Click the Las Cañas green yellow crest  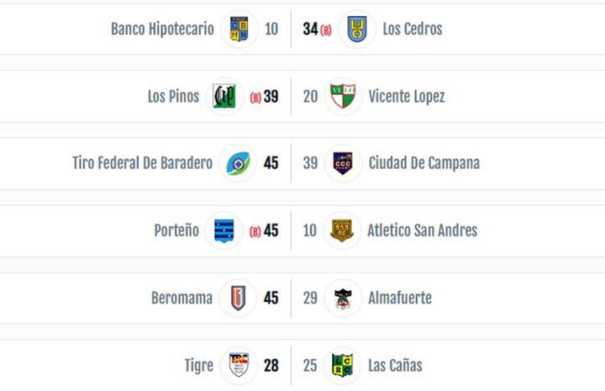(x=342, y=365)
